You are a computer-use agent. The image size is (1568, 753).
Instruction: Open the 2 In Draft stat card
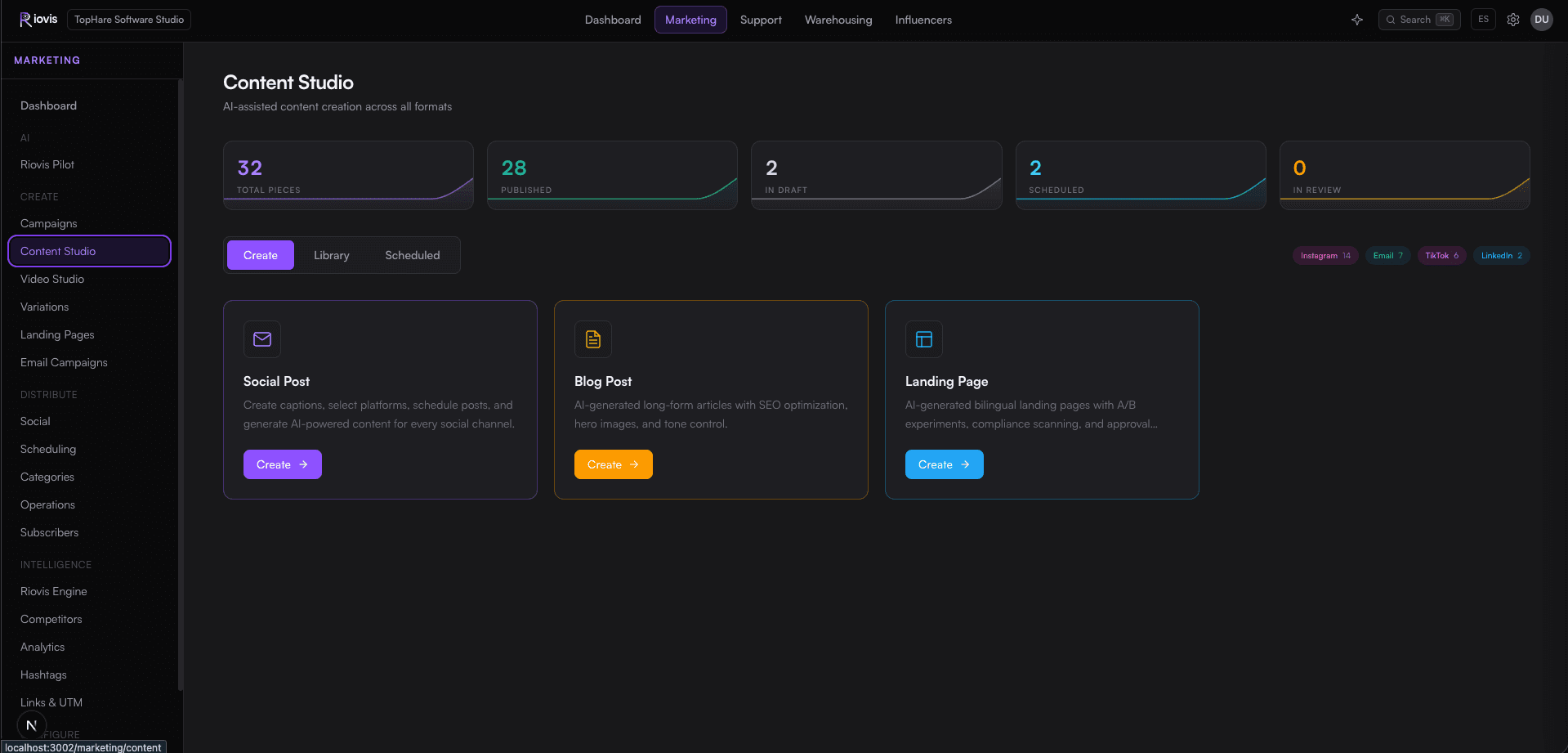[x=877, y=175]
